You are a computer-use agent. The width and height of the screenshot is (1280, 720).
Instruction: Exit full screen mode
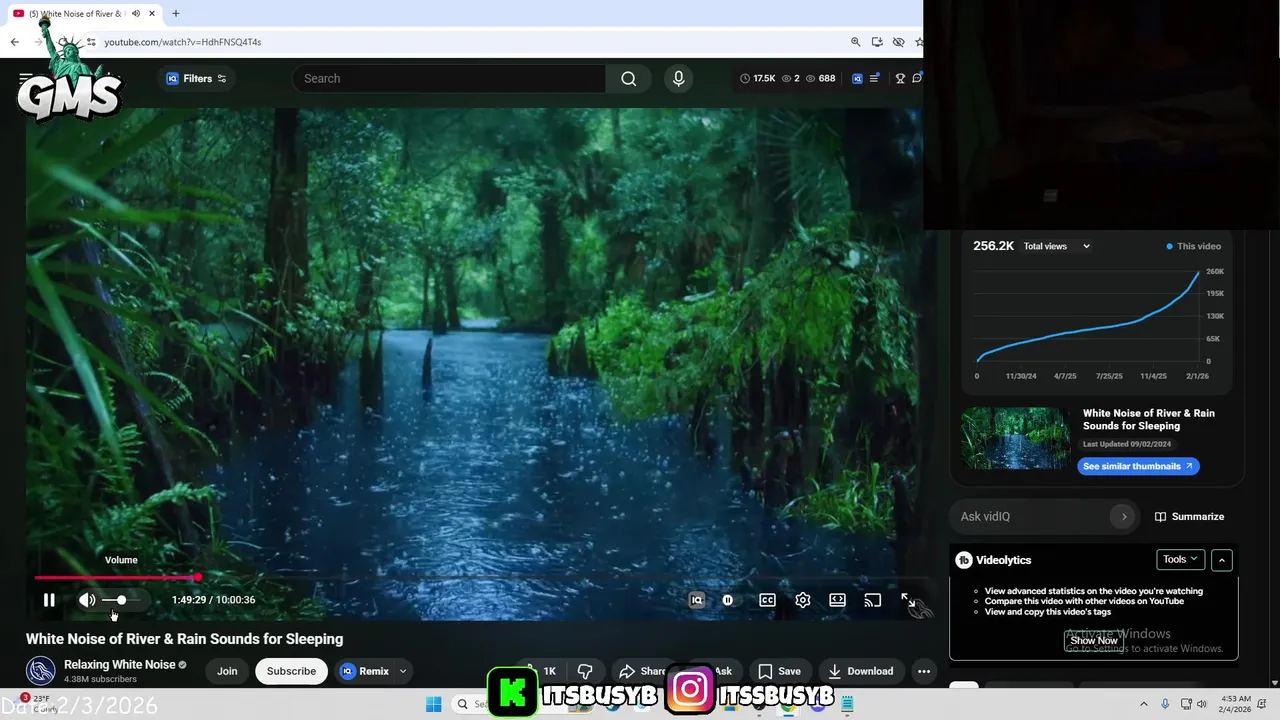point(907,600)
